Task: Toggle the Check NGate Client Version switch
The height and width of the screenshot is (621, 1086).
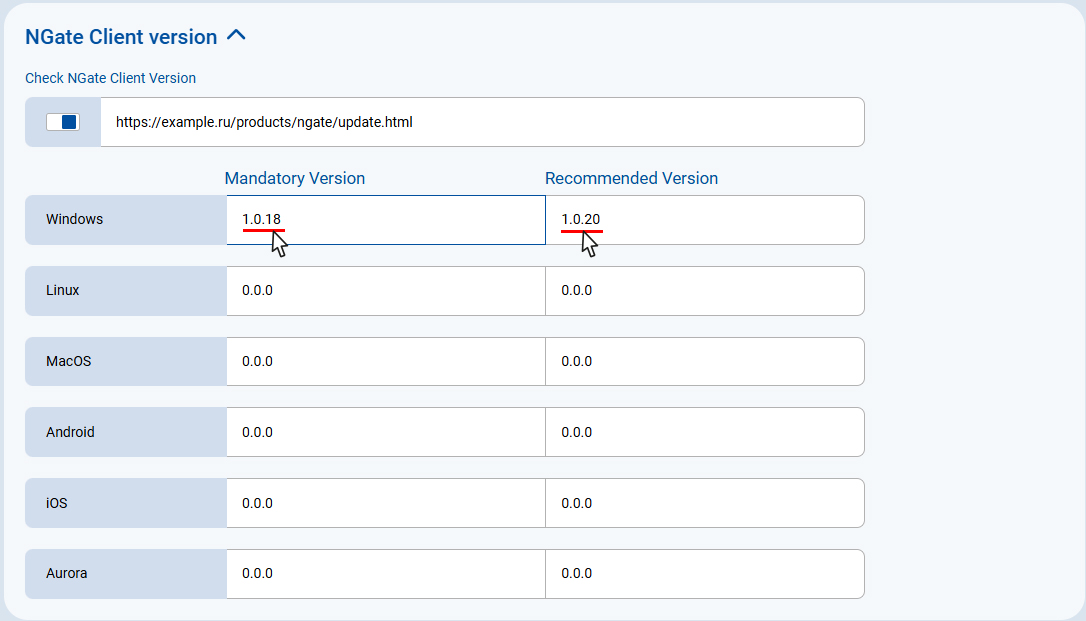Action: (63, 122)
